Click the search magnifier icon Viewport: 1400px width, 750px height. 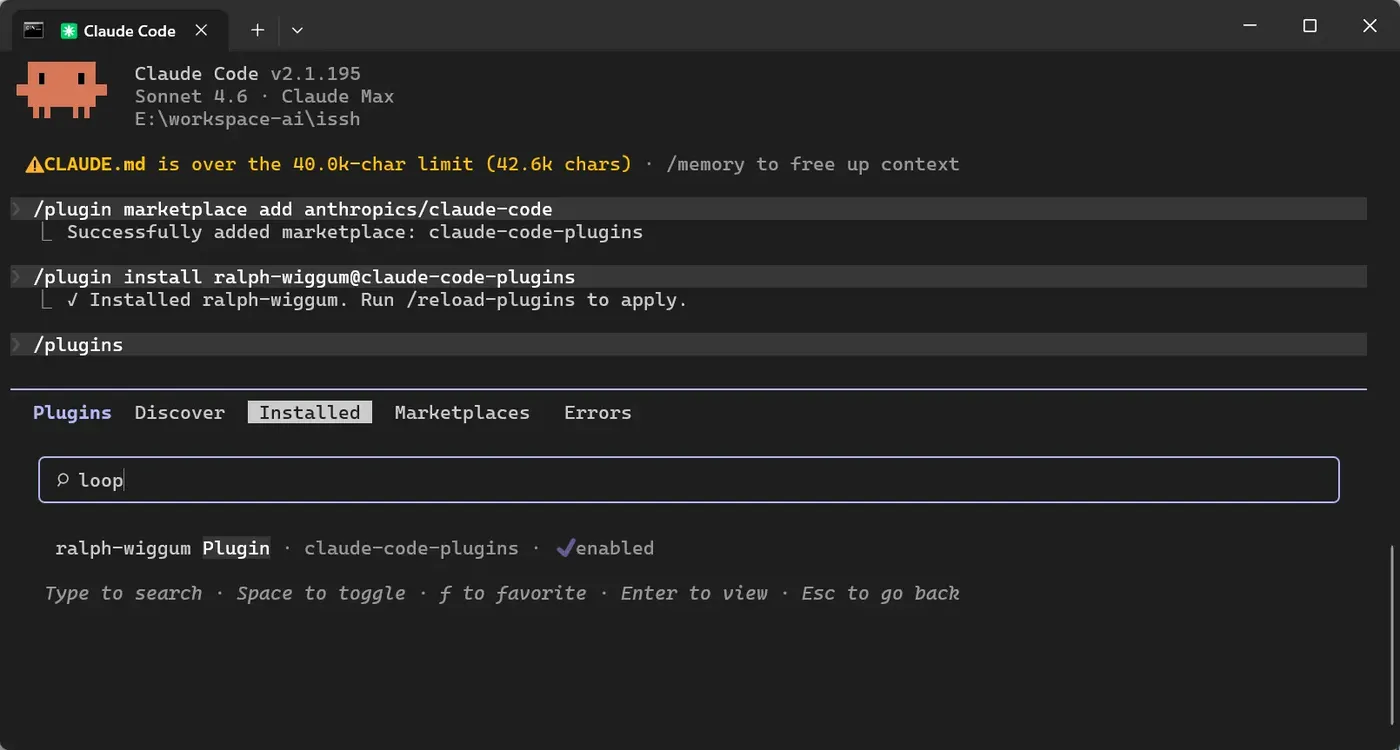tap(62, 480)
